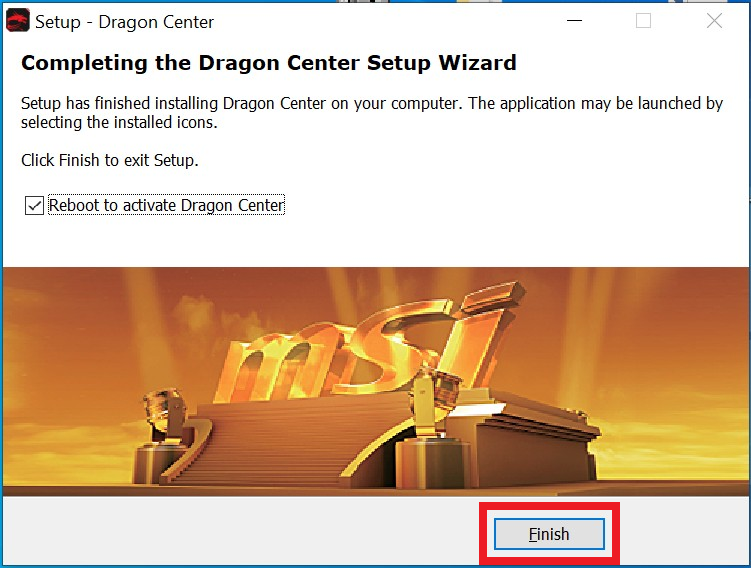Click the Dragon Center icon in title bar

[x=18, y=21]
